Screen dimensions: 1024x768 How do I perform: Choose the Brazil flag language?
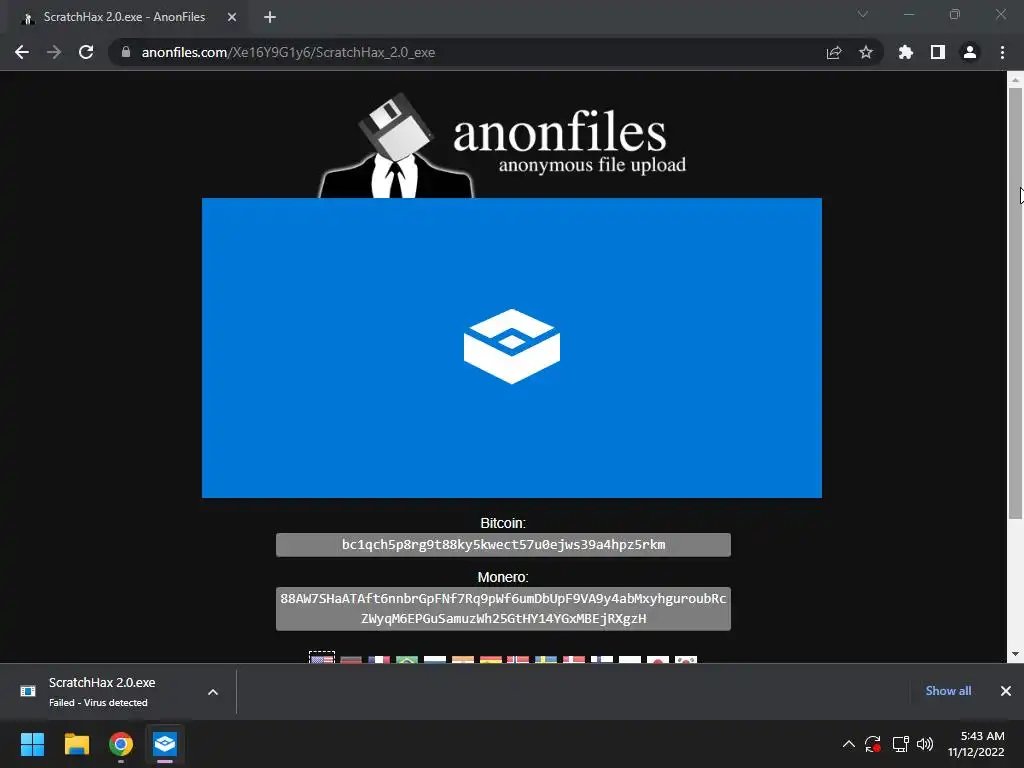coord(407,660)
